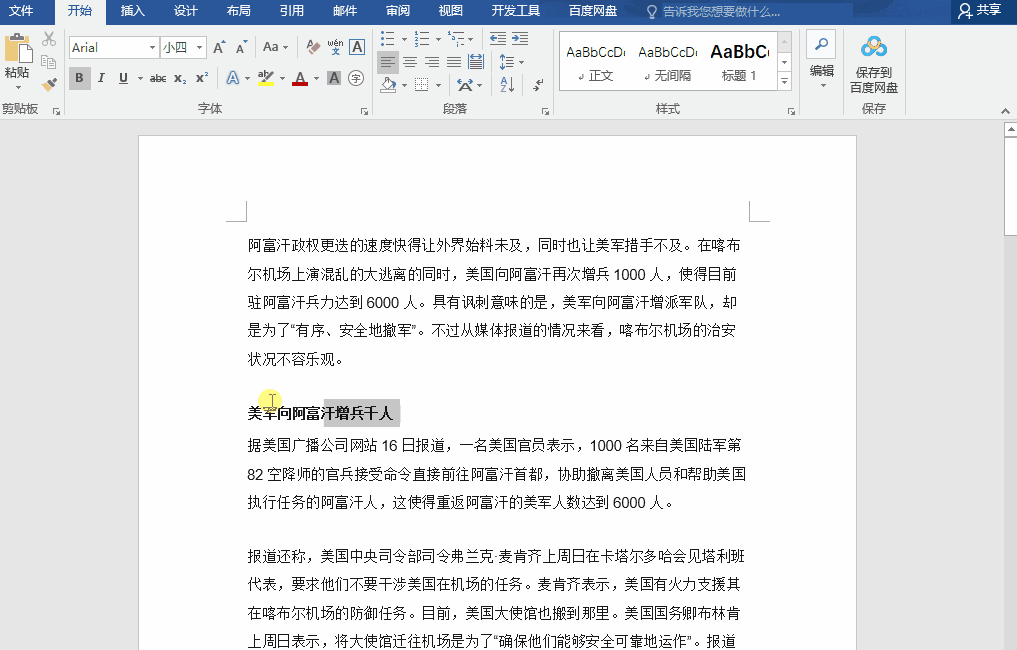This screenshot has height=650, width=1017.
Task: Click the 粘贴 (Paste) button
Action: 18,51
